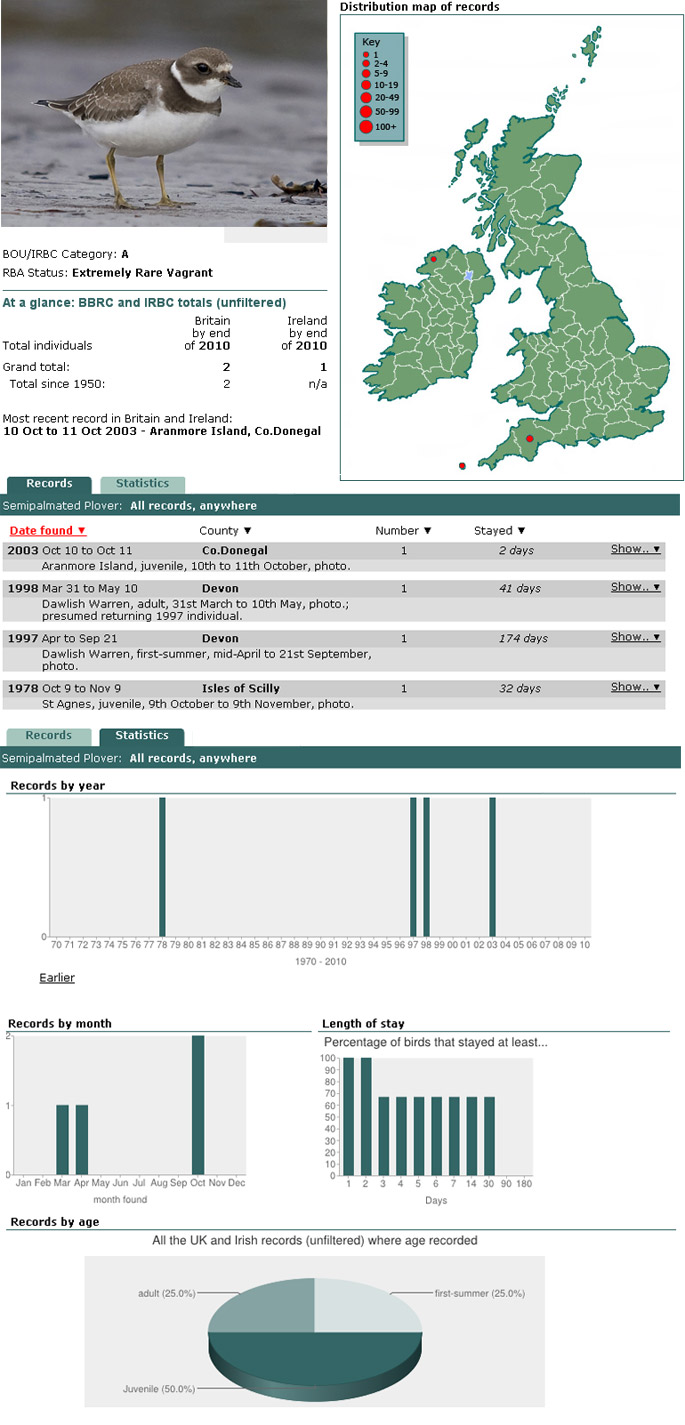Viewport: 685px width, 1425px height.
Task: Show details for 1978 Isles of Scilly record
Action: [636, 687]
